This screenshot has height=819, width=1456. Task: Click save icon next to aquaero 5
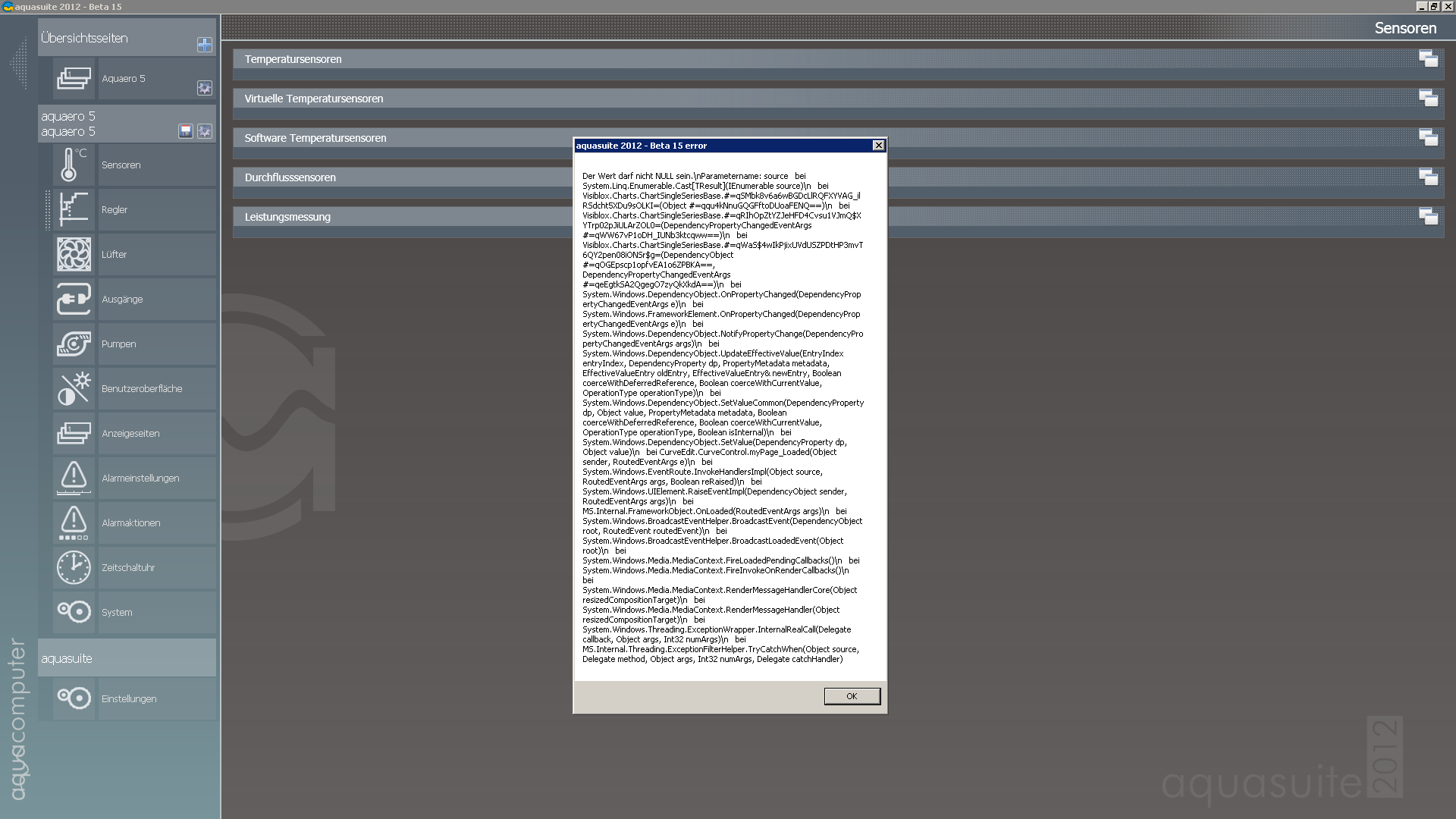coord(185,131)
